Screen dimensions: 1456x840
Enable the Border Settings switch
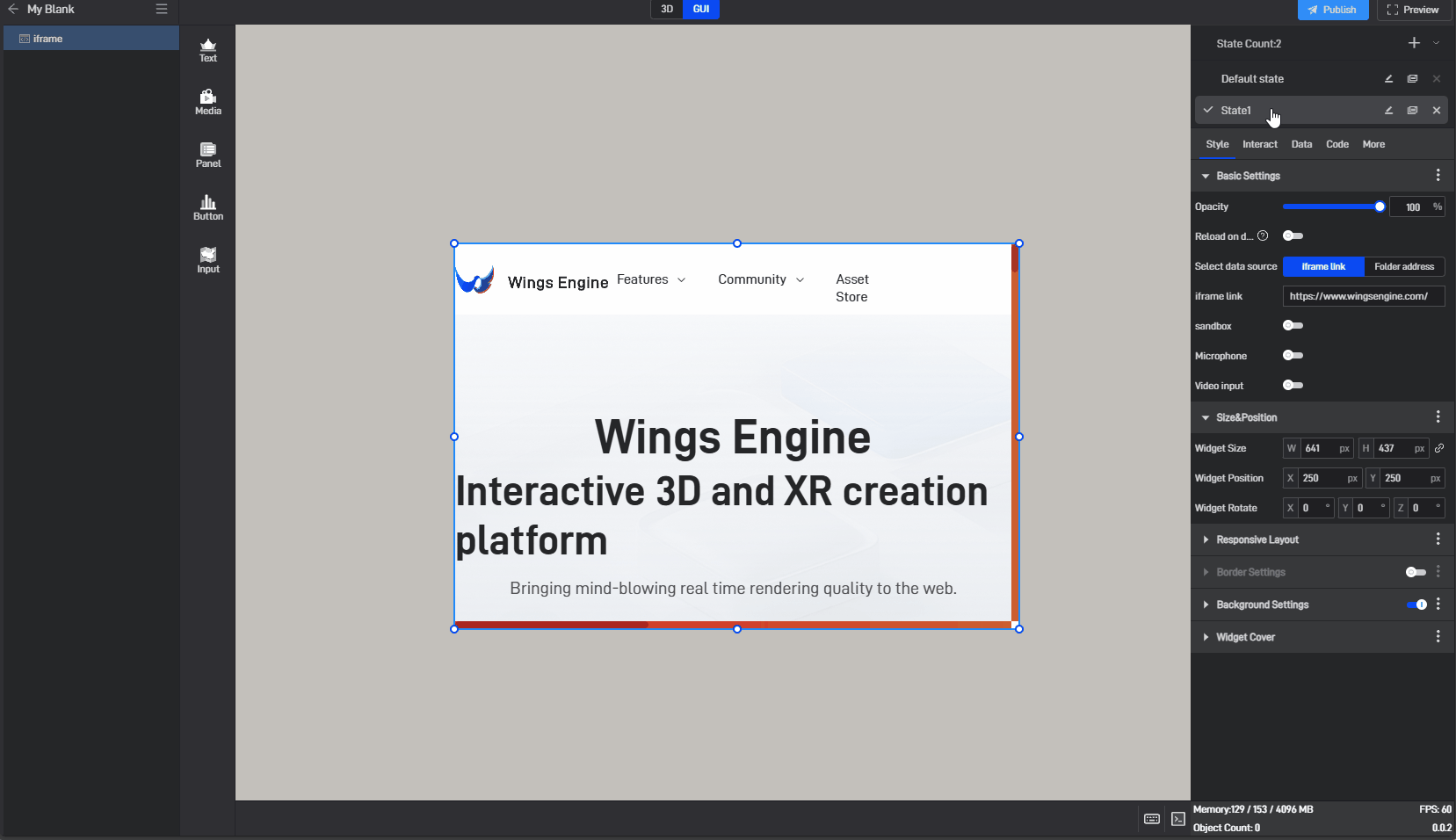[1416, 572]
